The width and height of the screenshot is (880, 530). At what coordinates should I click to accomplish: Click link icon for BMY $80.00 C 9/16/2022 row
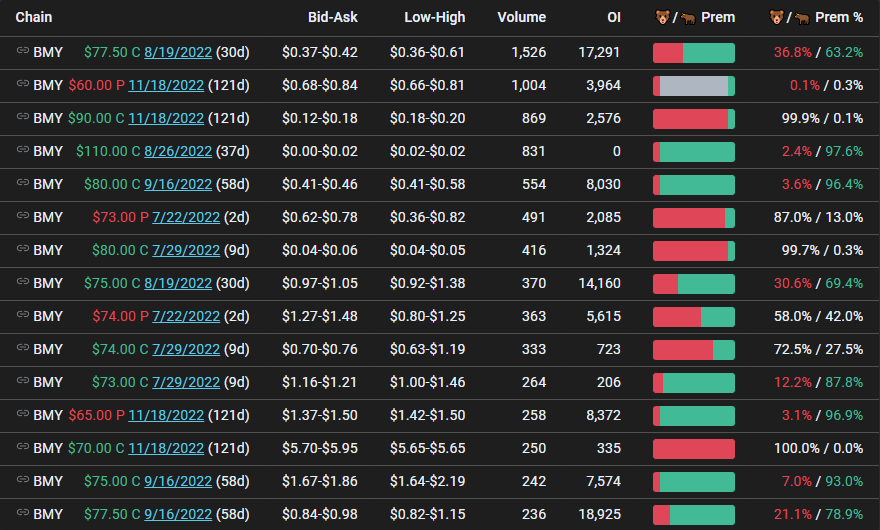pos(22,182)
